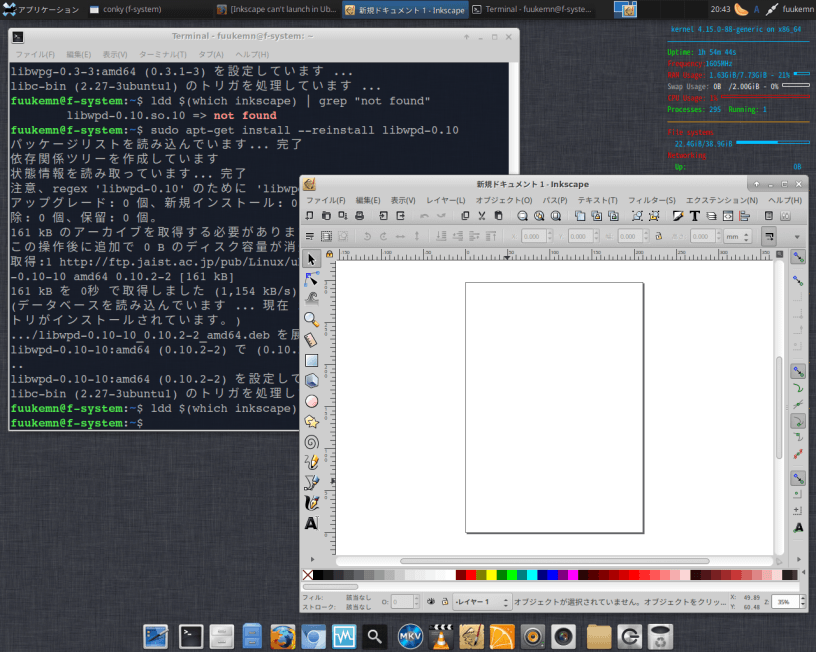Open the mm unit dropdown

738,236
